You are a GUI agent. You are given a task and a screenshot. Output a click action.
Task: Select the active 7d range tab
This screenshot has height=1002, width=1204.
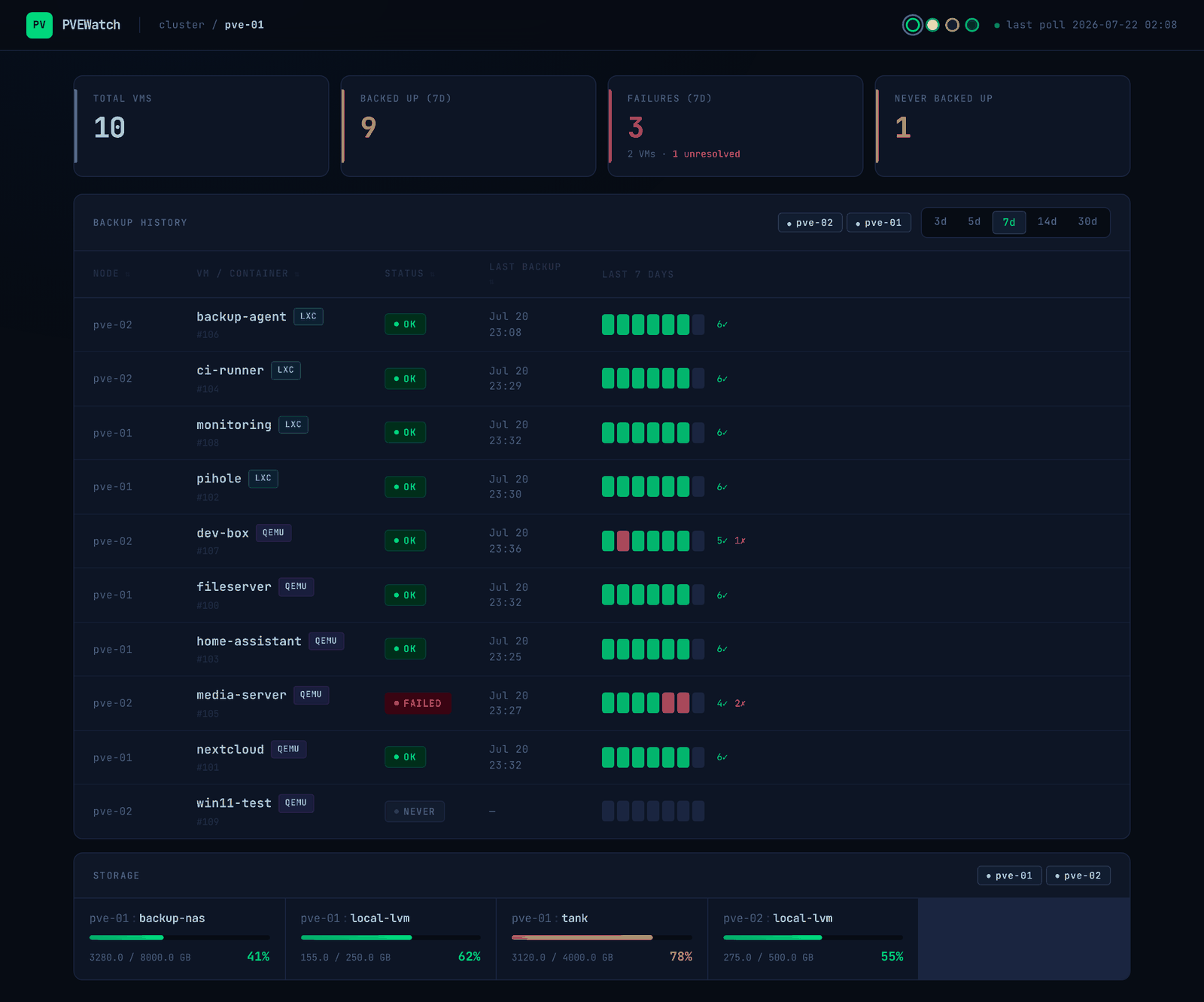click(1009, 222)
